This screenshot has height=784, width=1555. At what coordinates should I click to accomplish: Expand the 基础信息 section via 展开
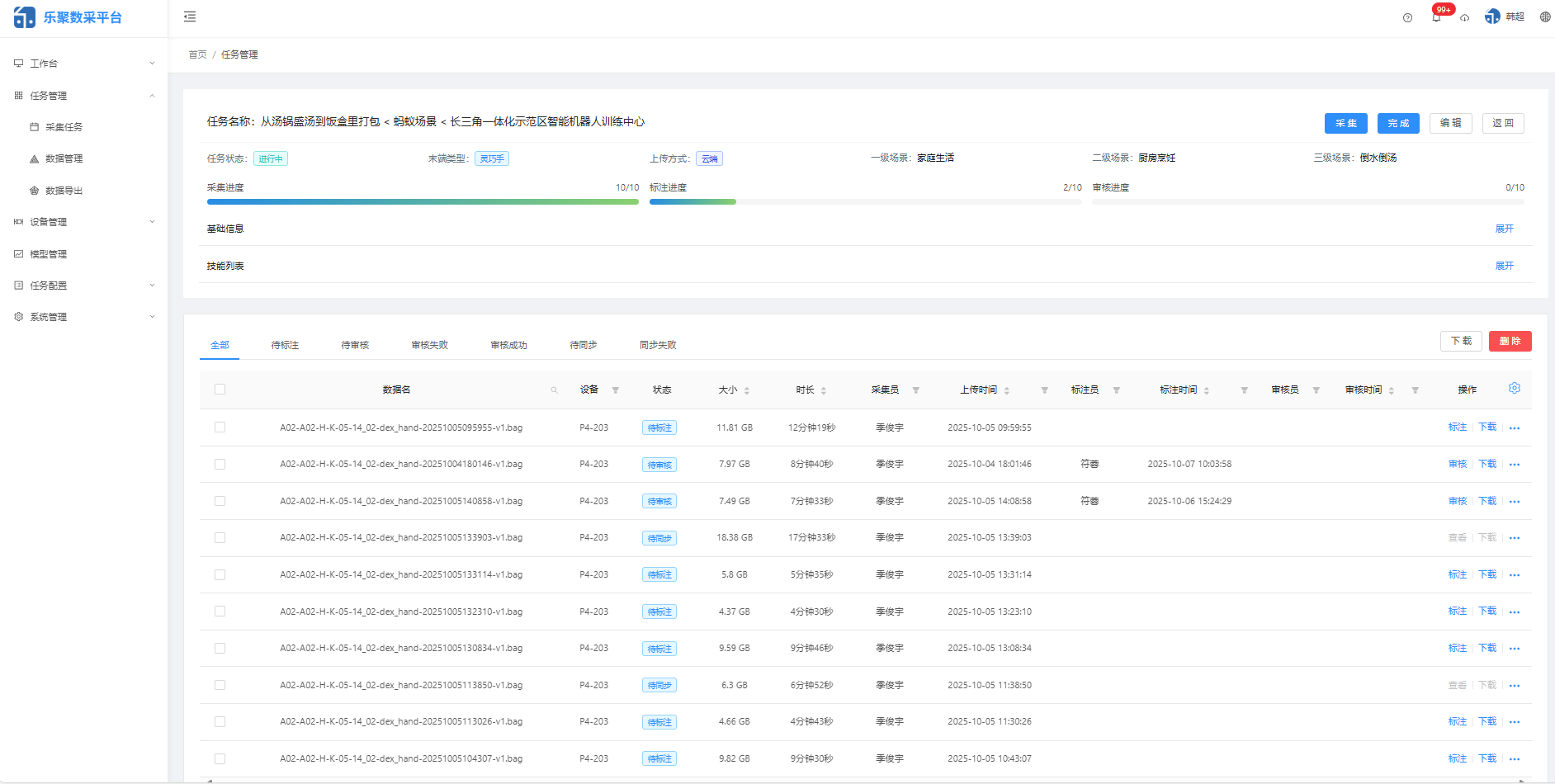coord(1503,229)
